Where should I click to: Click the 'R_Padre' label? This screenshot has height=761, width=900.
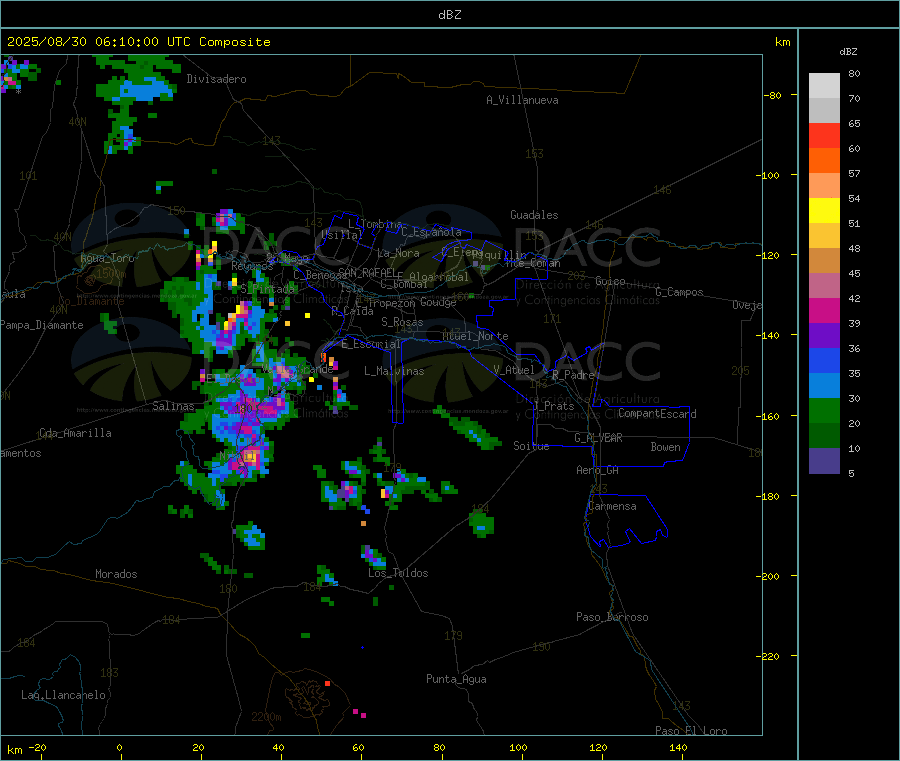(573, 375)
